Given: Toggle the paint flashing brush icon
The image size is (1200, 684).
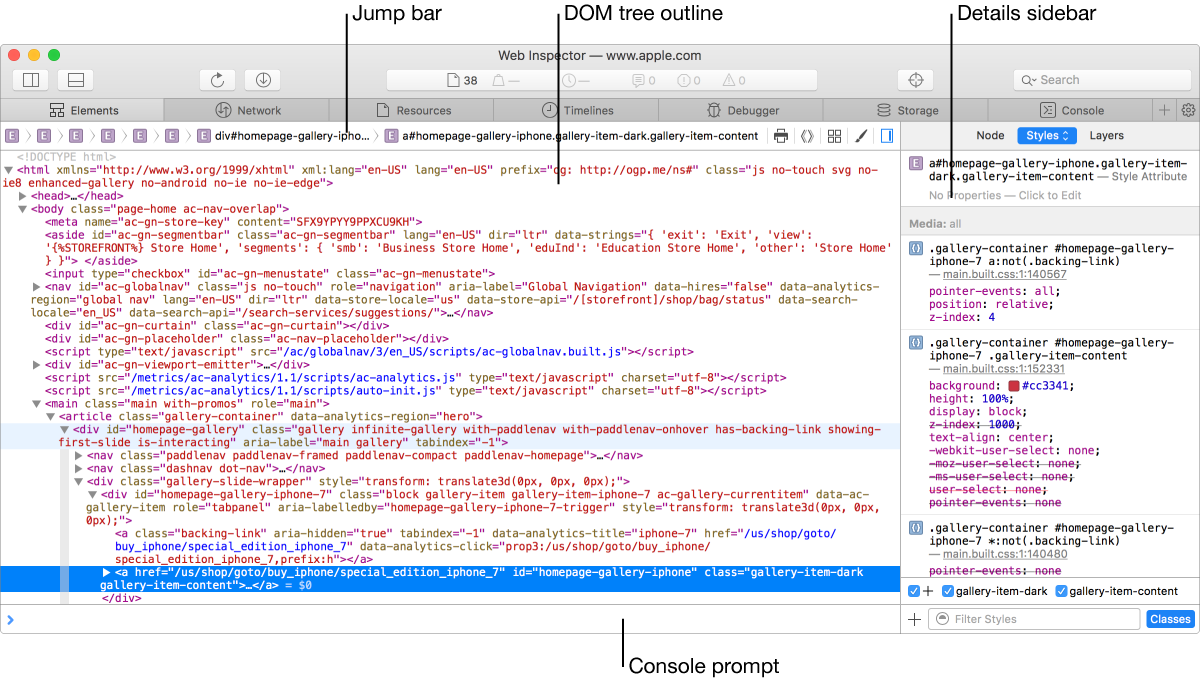Looking at the screenshot, I should [860, 136].
